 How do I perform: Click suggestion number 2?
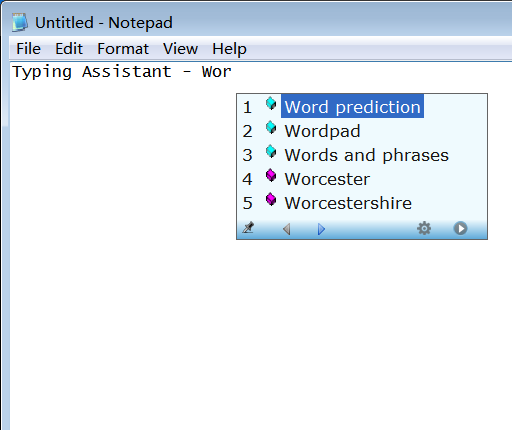(247, 131)
